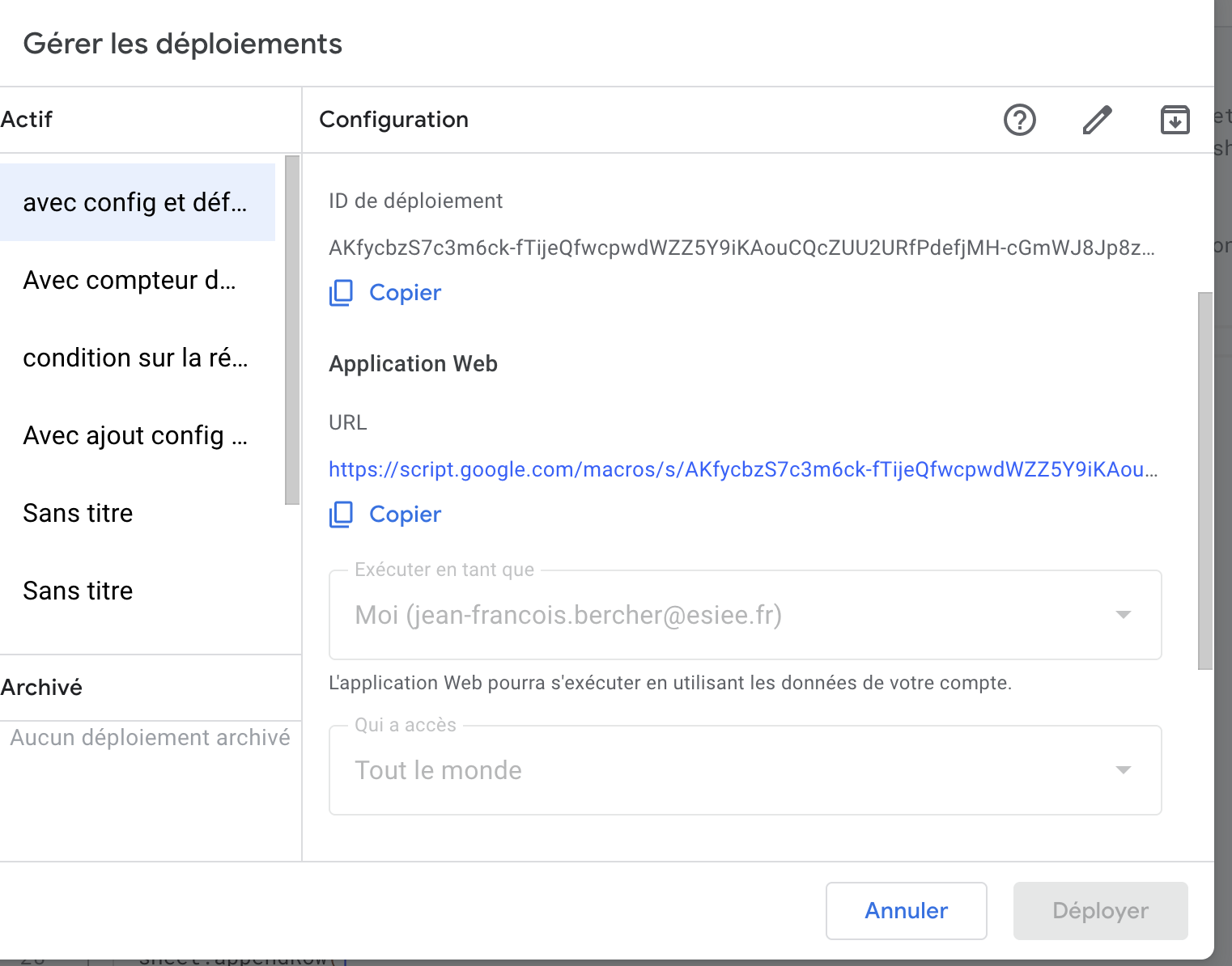1232x966 pixels.
Task: Click the 'ID de déploiement' label
Action: click(415, 201)
